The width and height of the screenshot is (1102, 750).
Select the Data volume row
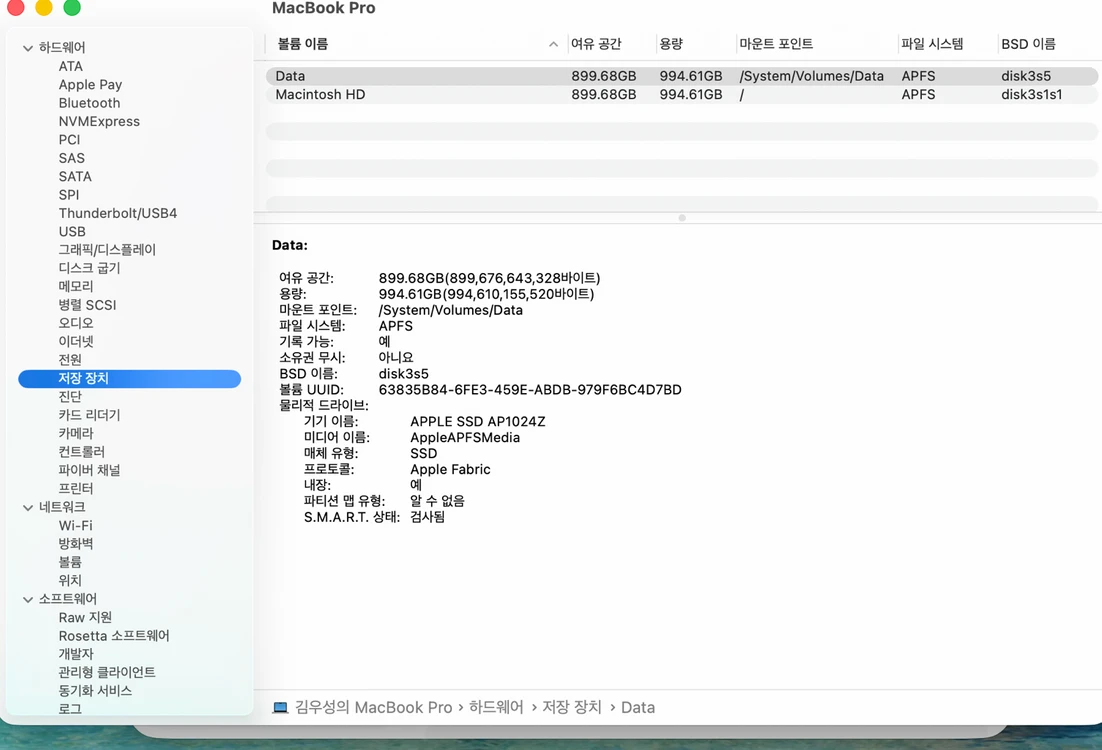tap(682, 76)
